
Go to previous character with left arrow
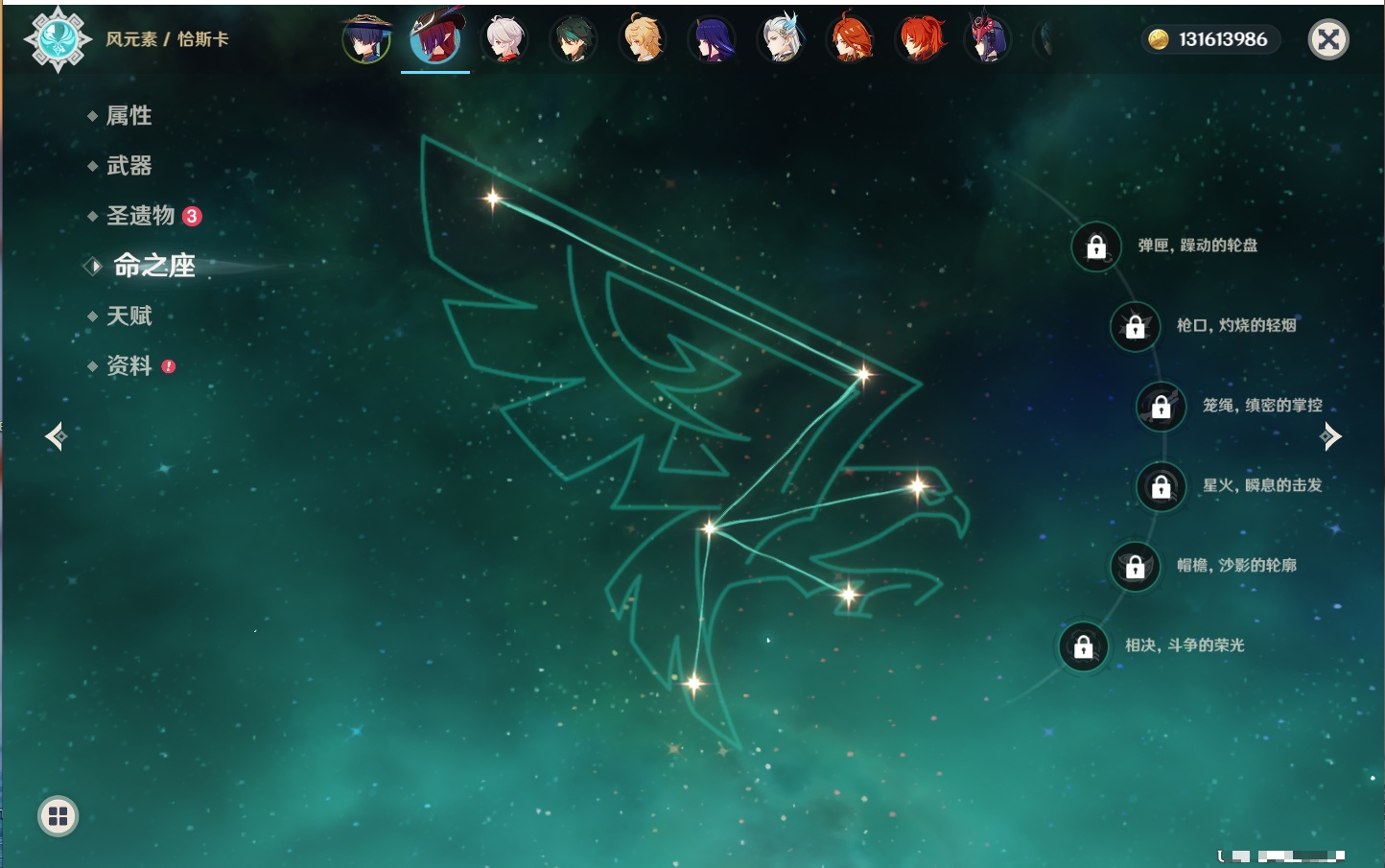point(56,436)
